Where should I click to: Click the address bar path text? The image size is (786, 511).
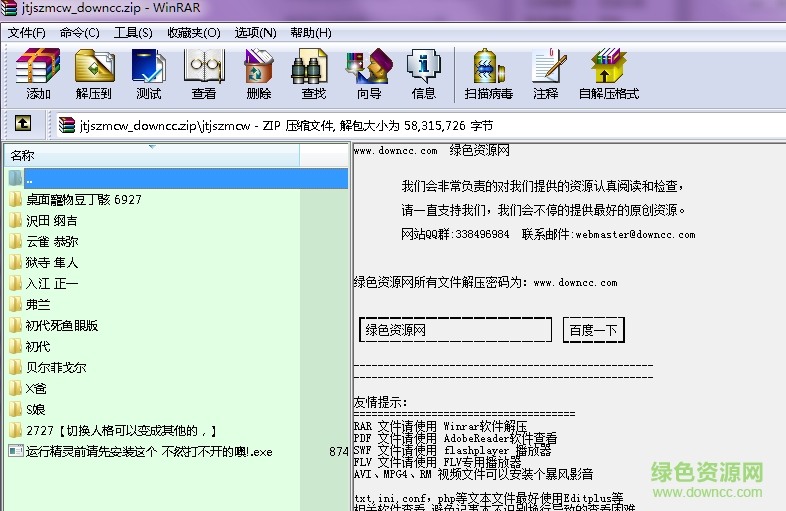pos(286,125)
